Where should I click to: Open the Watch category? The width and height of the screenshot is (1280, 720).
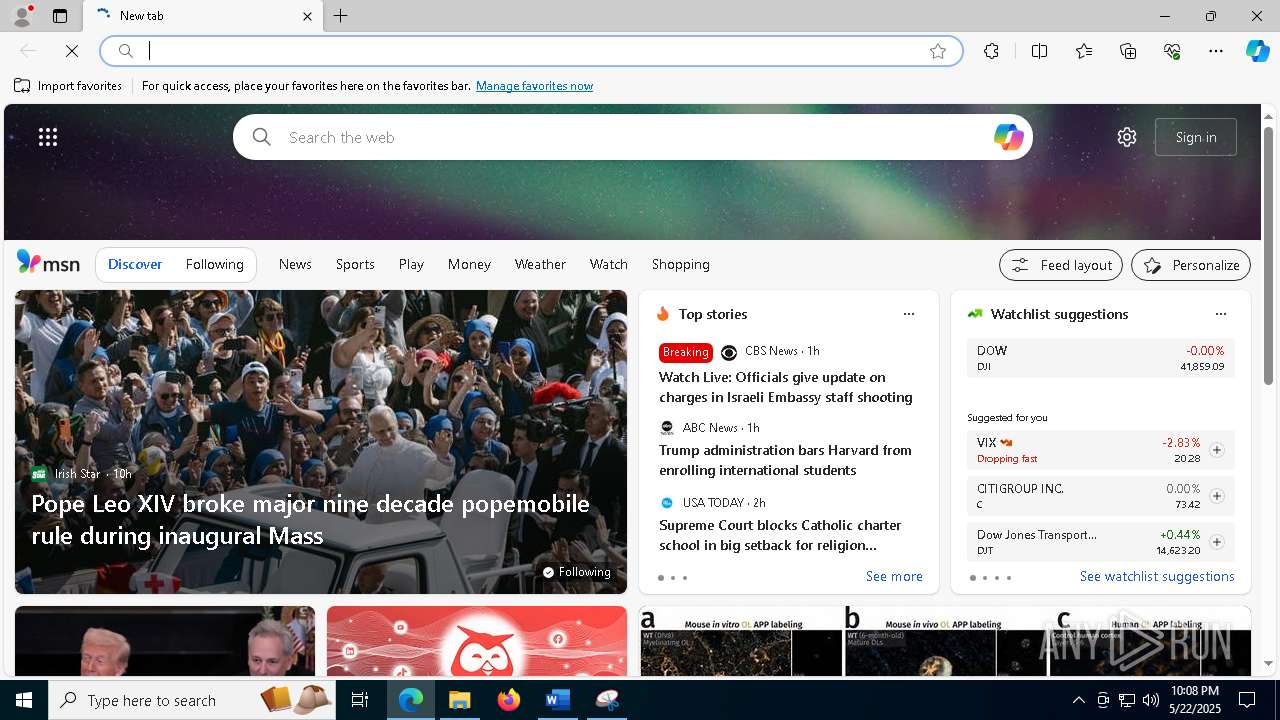coord(609,264)
